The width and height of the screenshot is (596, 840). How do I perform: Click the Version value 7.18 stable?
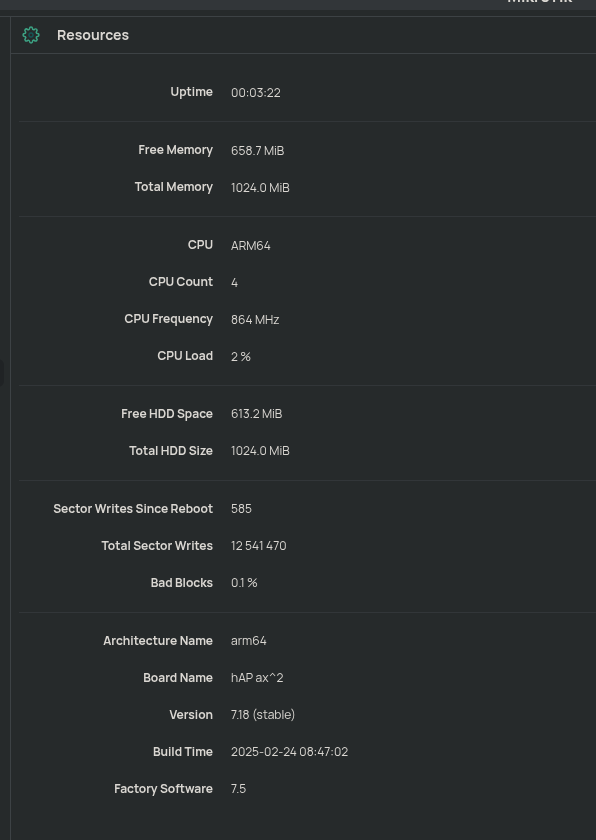click(262, 714)
